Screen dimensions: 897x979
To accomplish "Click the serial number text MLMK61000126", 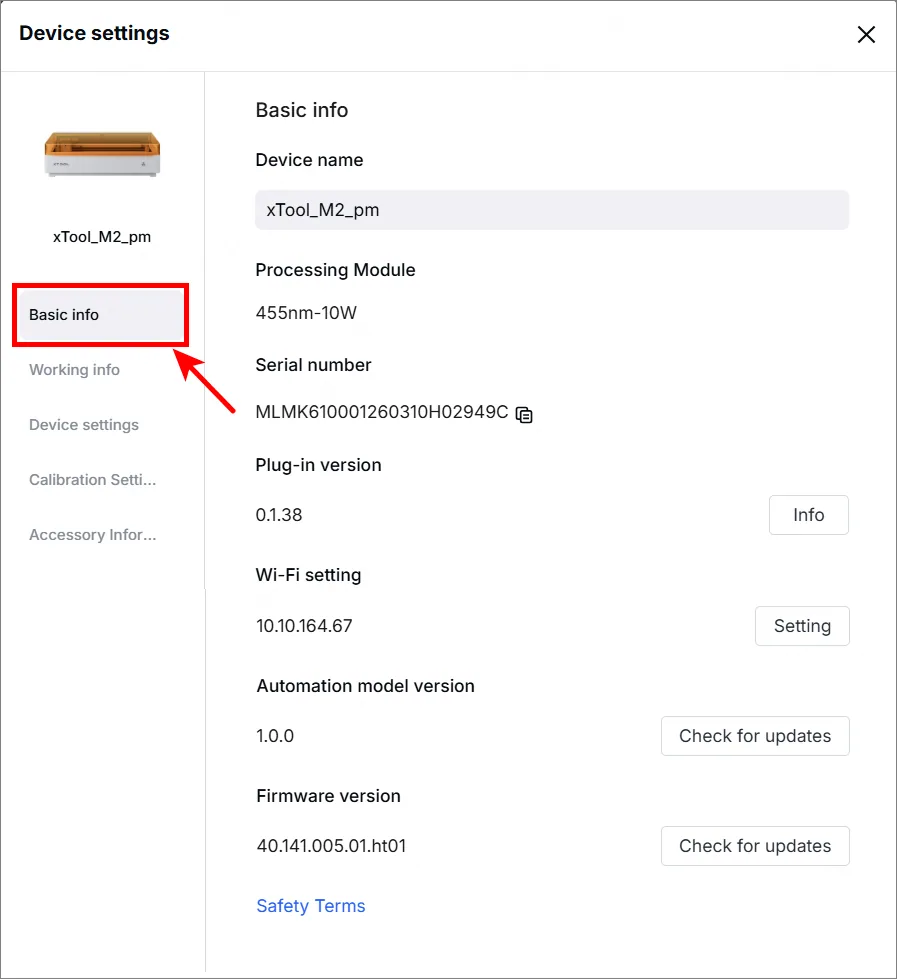I will click(x=382, y=412).
